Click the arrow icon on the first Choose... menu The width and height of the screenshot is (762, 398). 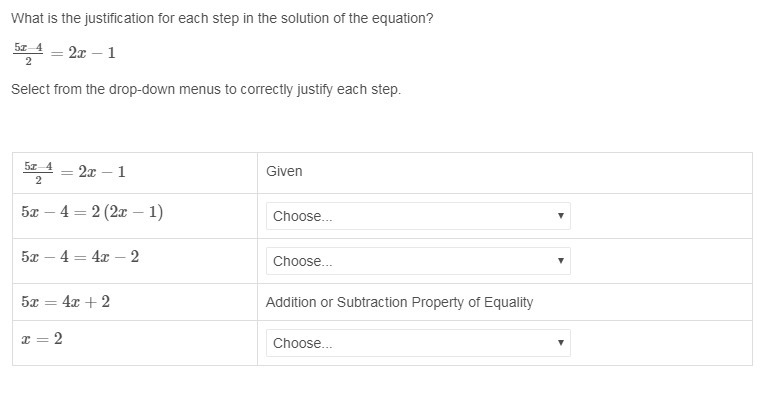[x=560, y=216]
